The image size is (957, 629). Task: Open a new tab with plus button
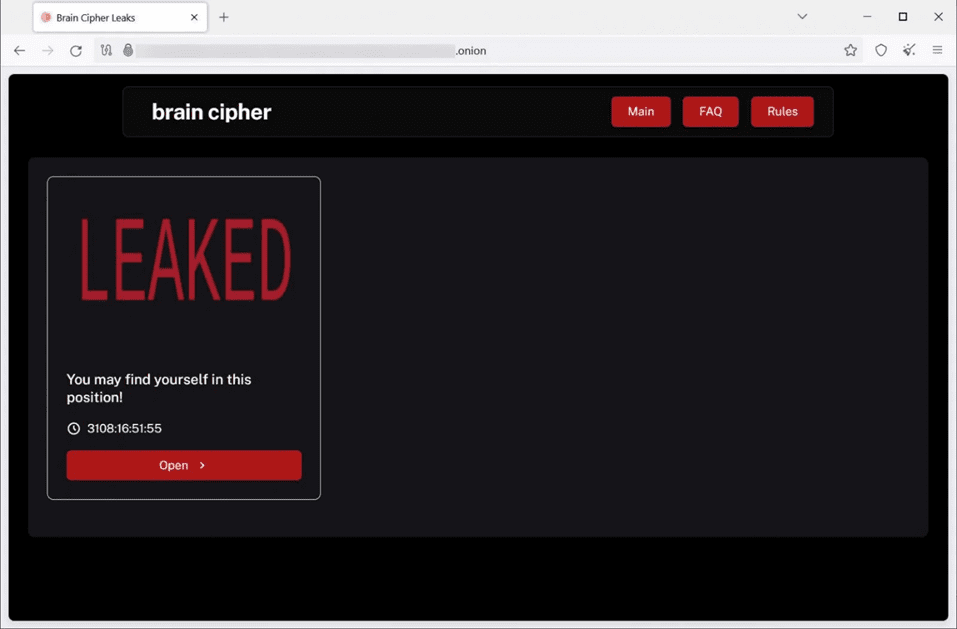tap(224, 17)
